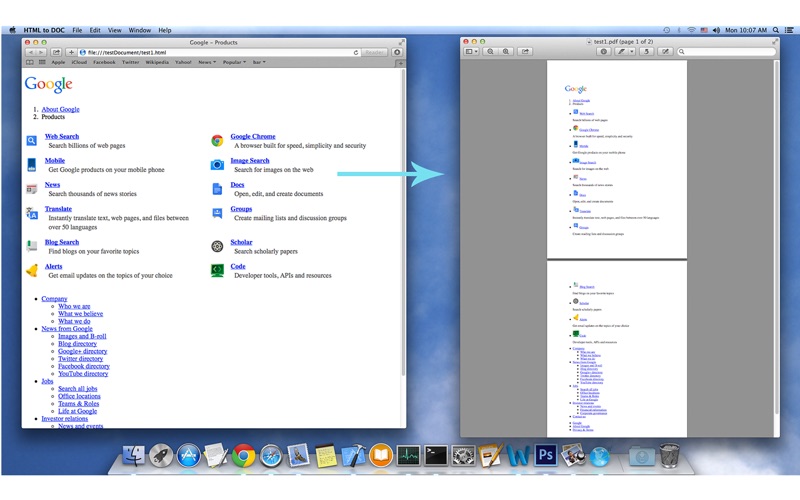This screenshot has height=500, width=800.
Task: Open the Apple menu
Action: click(12, 30)
